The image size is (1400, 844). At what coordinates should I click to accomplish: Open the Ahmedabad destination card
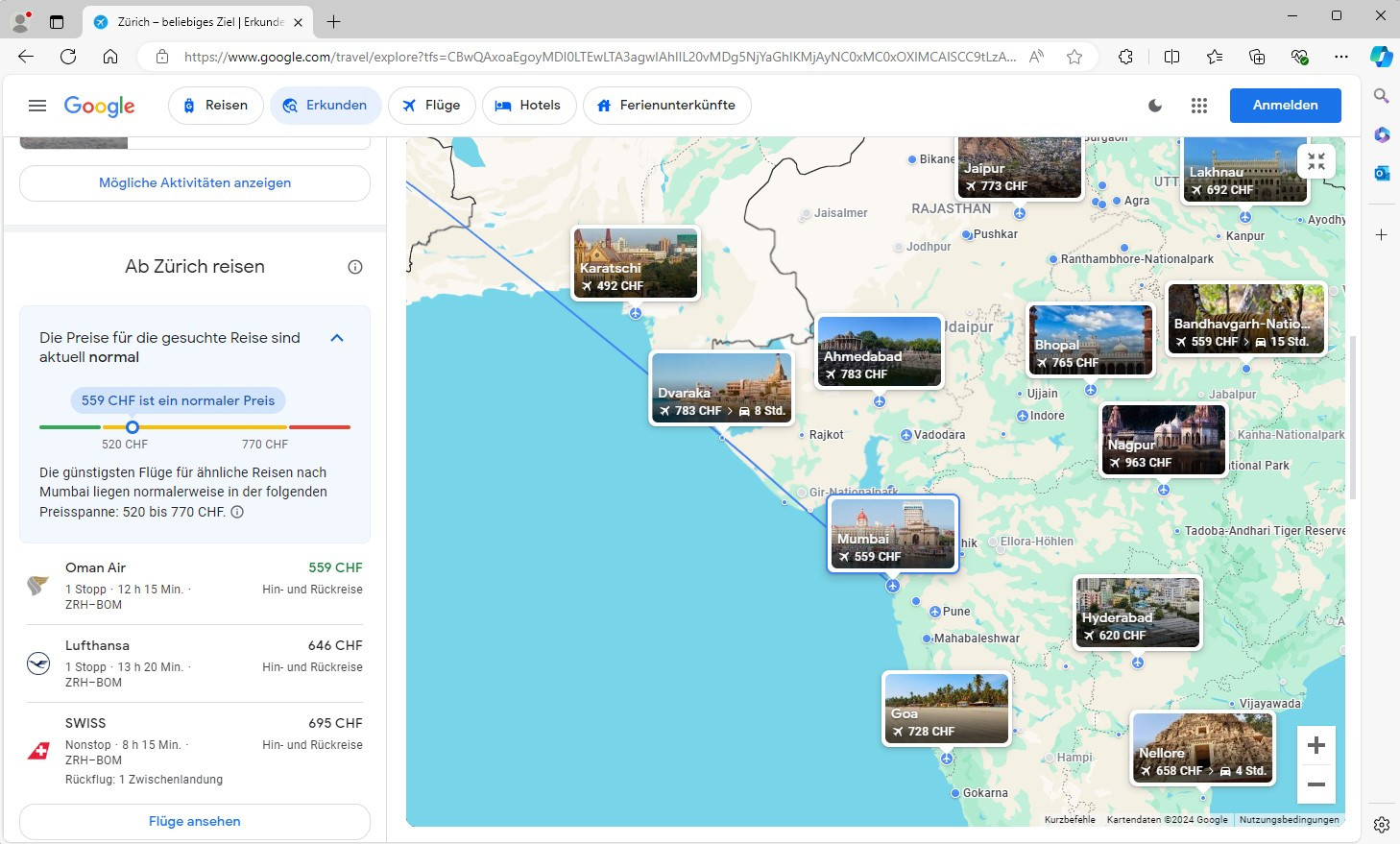pos(880,351)
